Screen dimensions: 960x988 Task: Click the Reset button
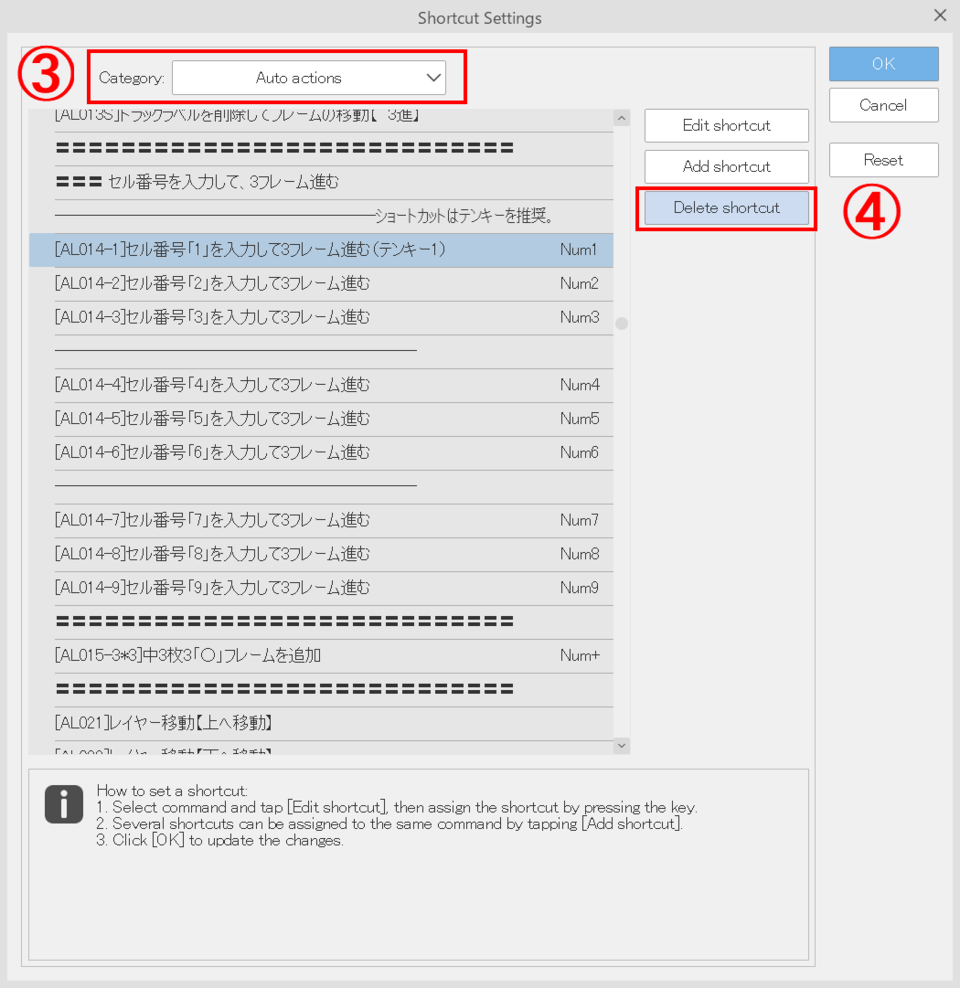(883, 160)
